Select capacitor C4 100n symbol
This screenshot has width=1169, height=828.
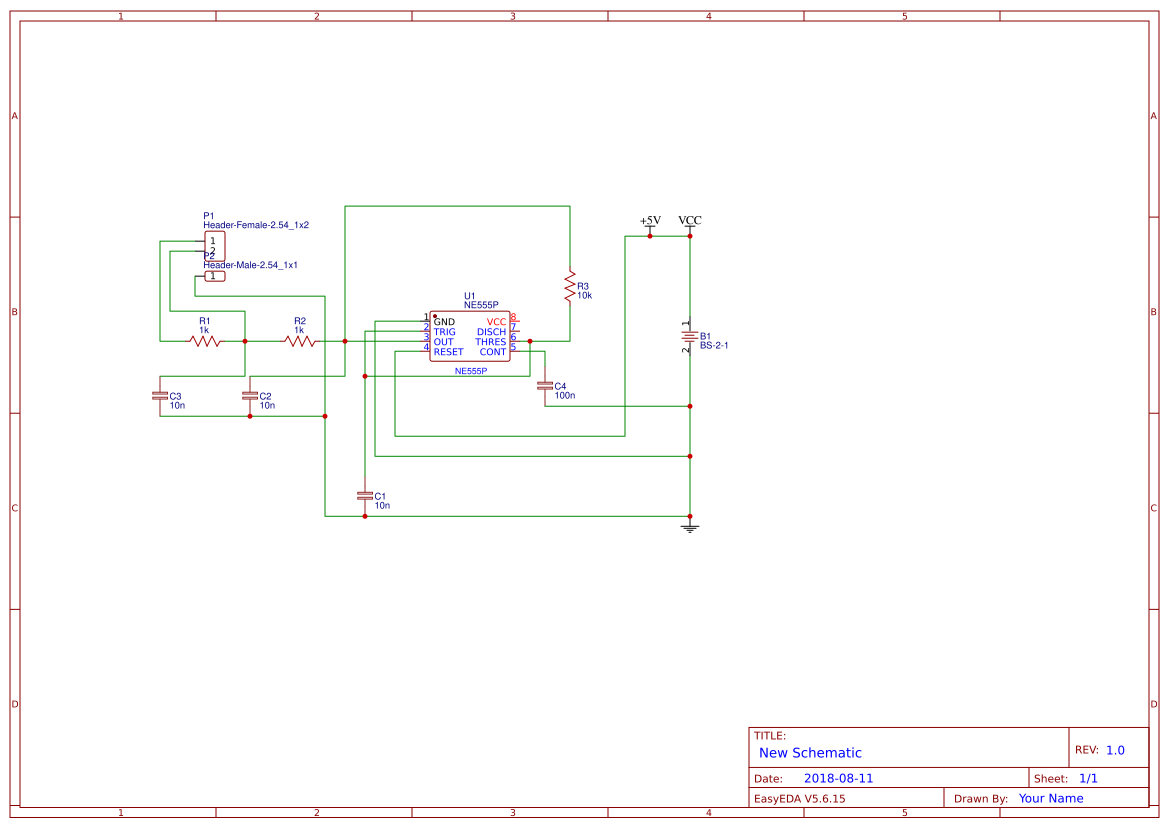click(546, 386)
